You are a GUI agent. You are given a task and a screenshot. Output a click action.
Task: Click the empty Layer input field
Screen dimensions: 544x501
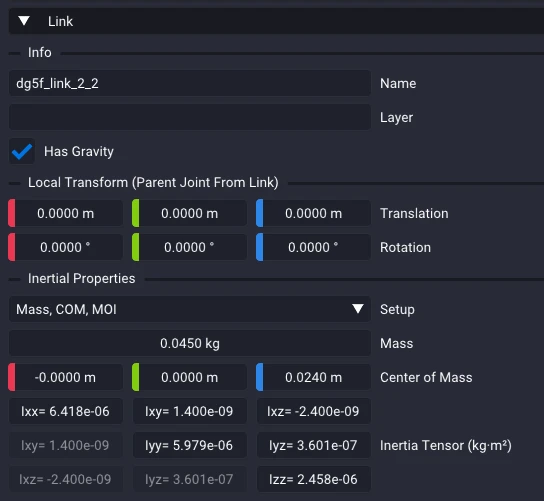click(190, 117)
